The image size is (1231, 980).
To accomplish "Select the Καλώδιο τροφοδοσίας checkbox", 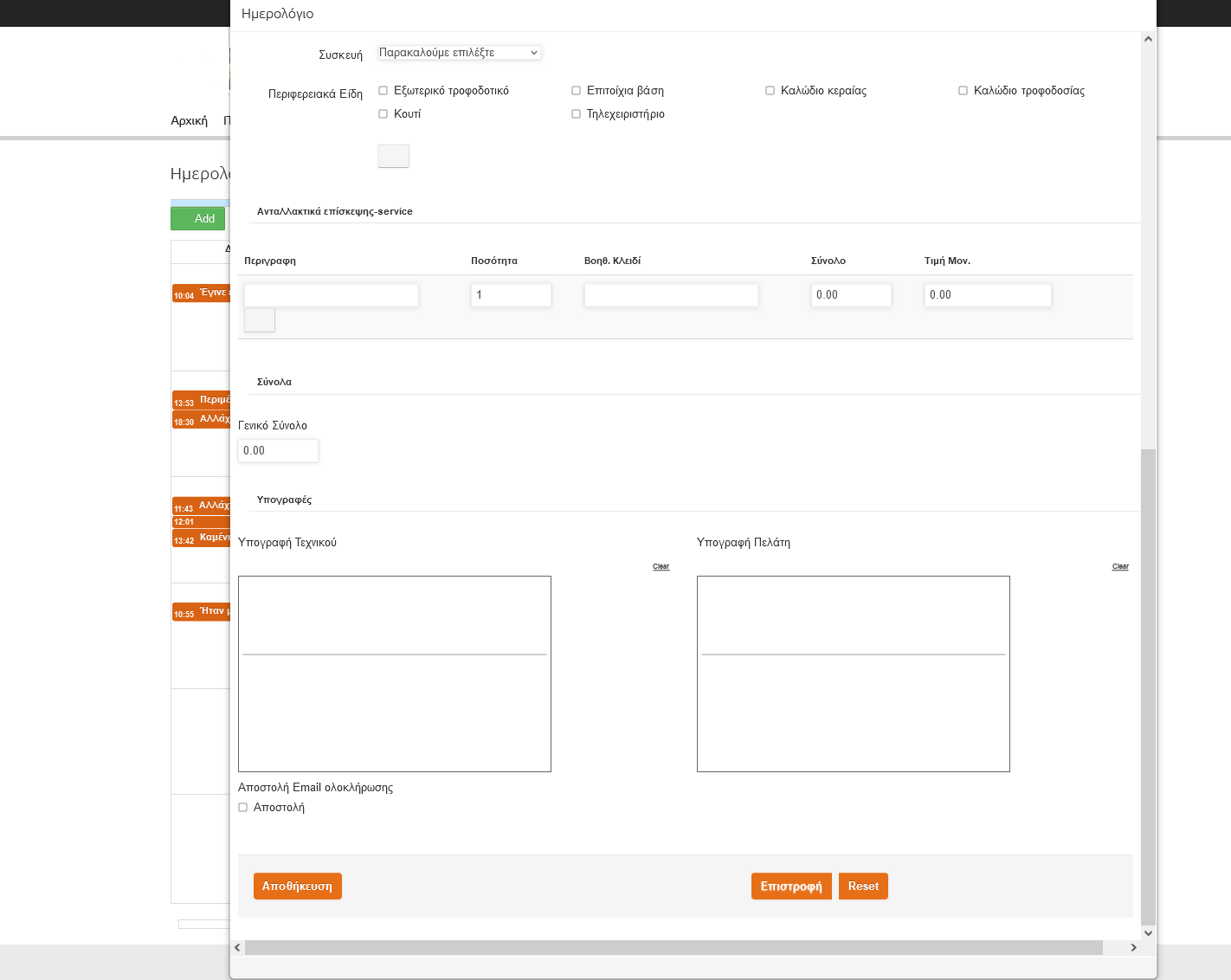I will (x=964, y=91).
